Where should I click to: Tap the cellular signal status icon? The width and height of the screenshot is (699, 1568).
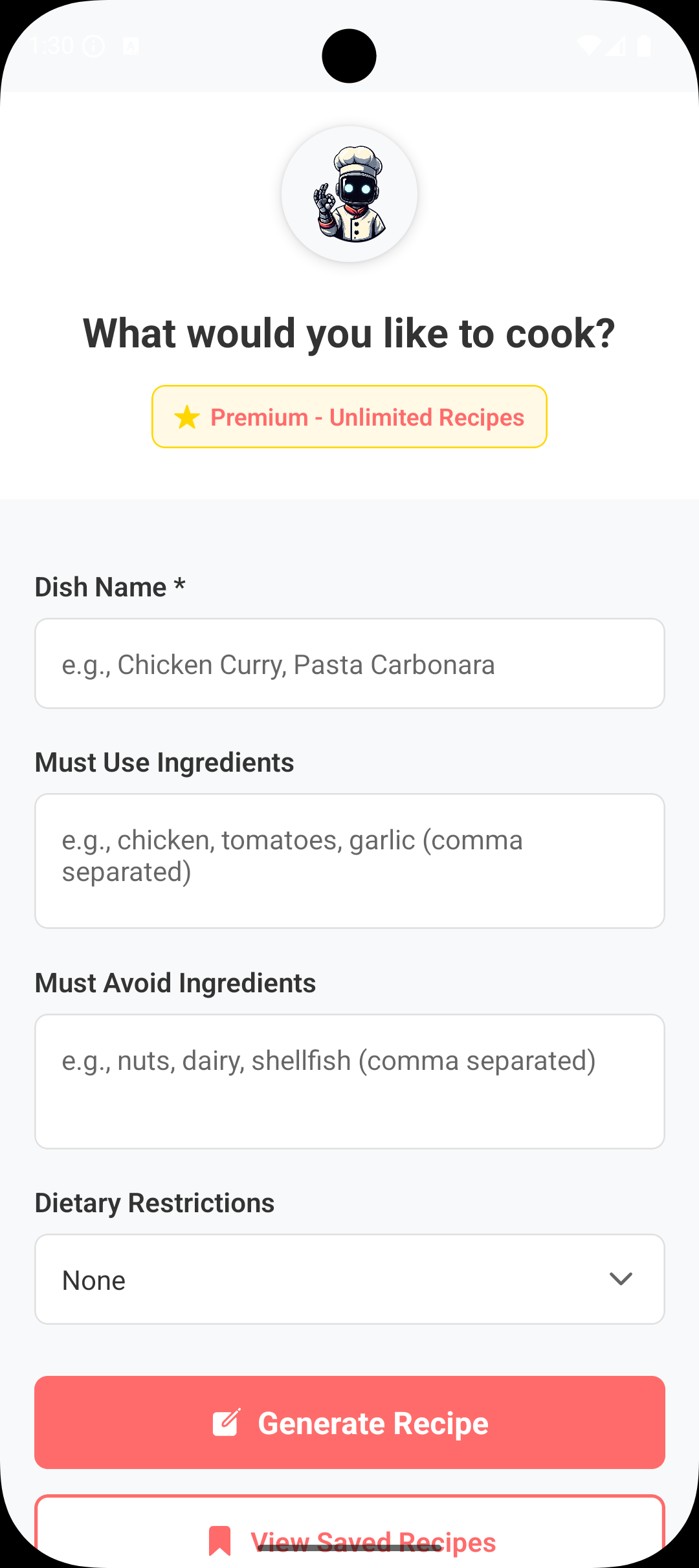pos(616,46)
